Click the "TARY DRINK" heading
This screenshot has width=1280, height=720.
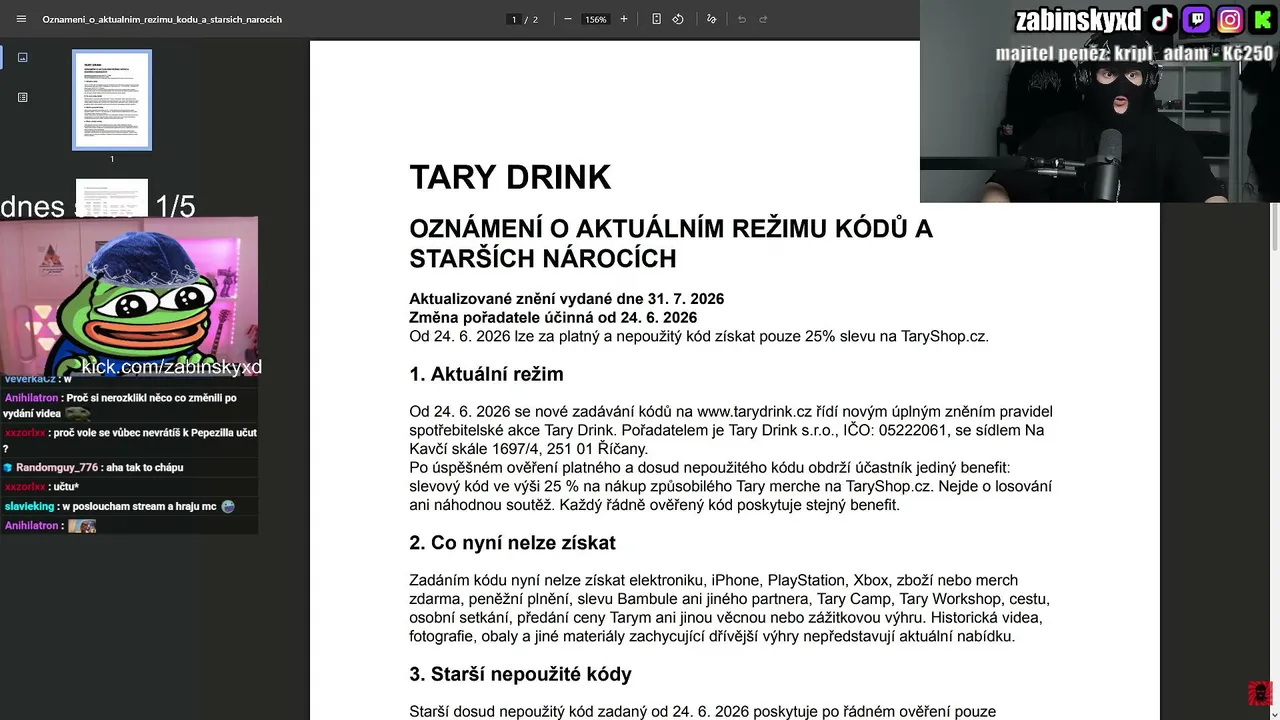[x=510, y=177]
